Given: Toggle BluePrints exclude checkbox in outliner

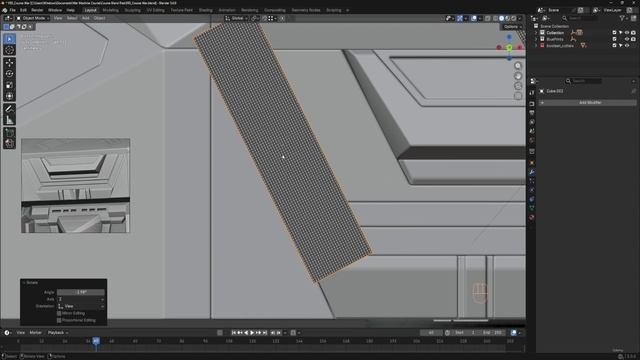Looking at the screenshot, I should click(x=614, y=39).
